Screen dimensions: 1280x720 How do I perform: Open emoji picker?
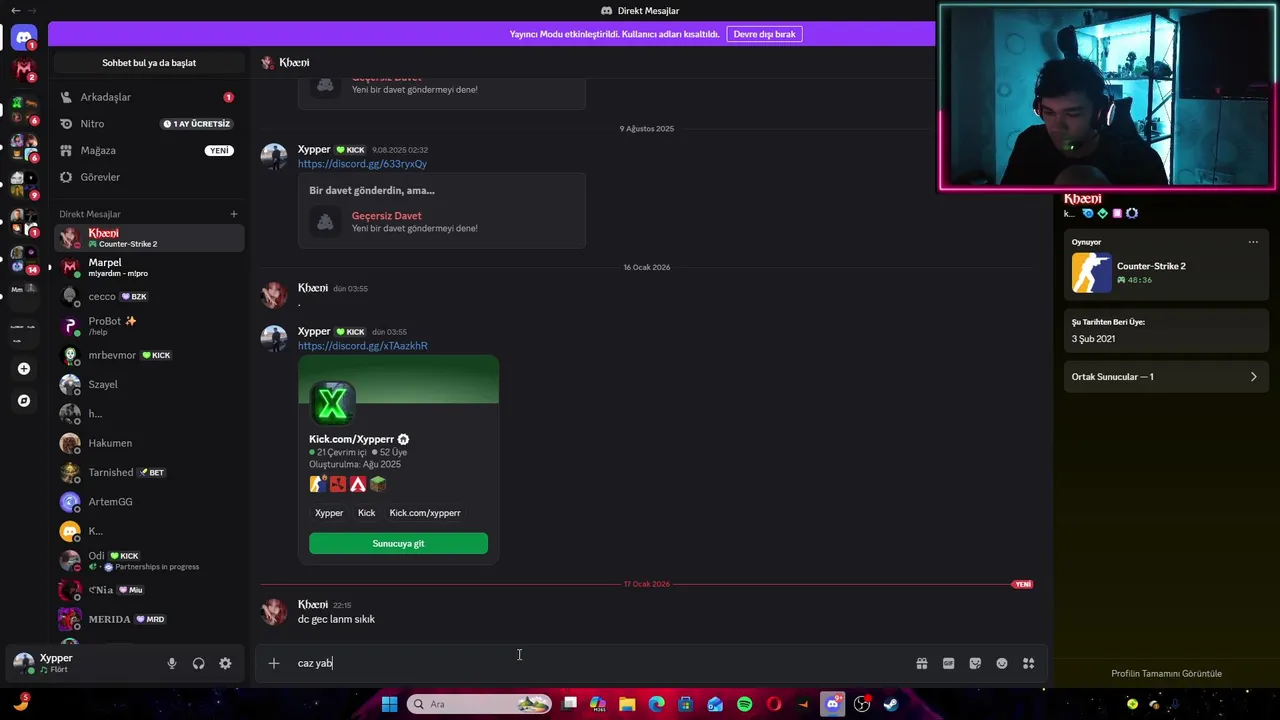(1002, 663)
